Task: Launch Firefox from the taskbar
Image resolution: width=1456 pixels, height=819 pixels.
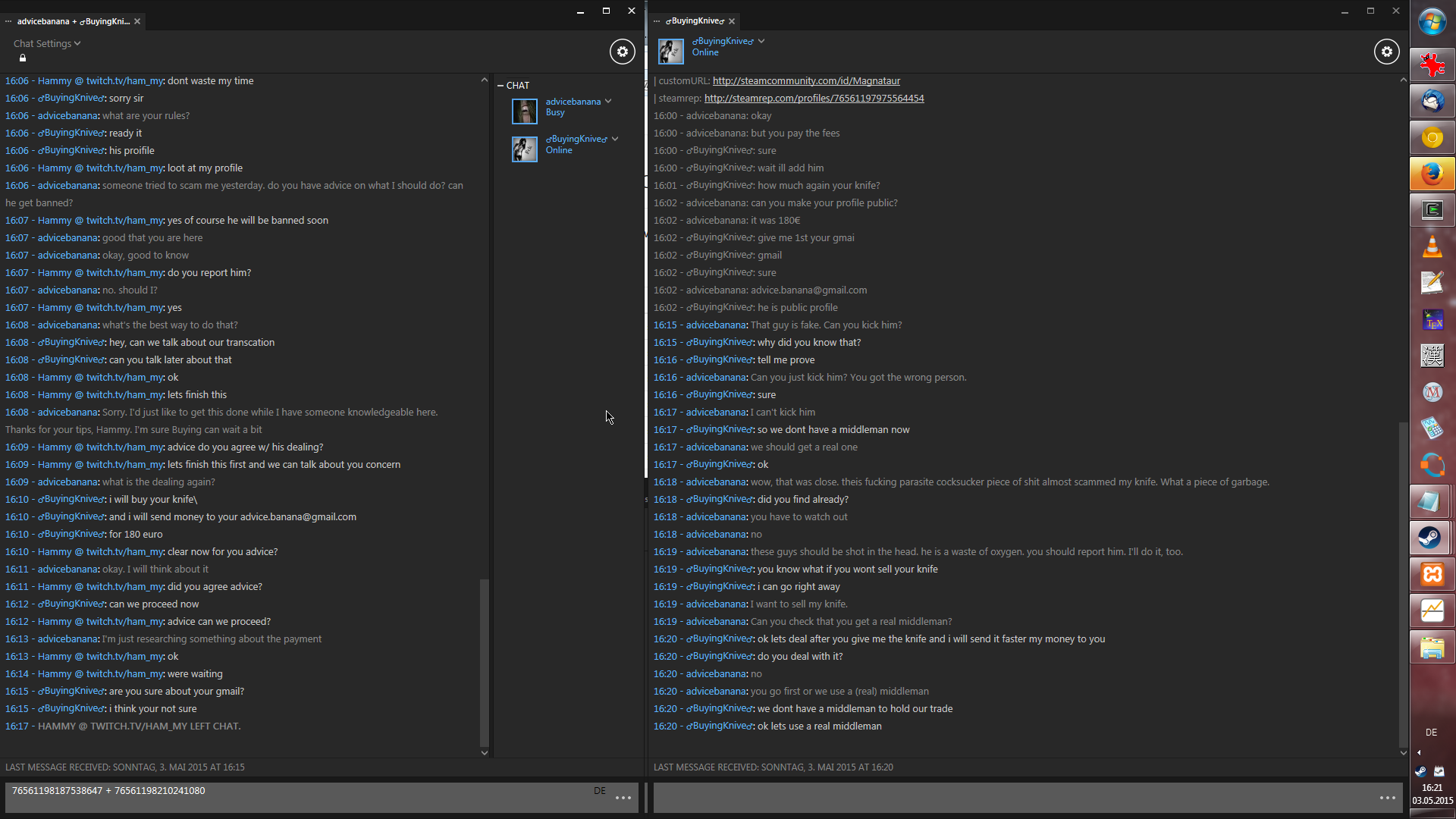Action: pos(1432,174)
